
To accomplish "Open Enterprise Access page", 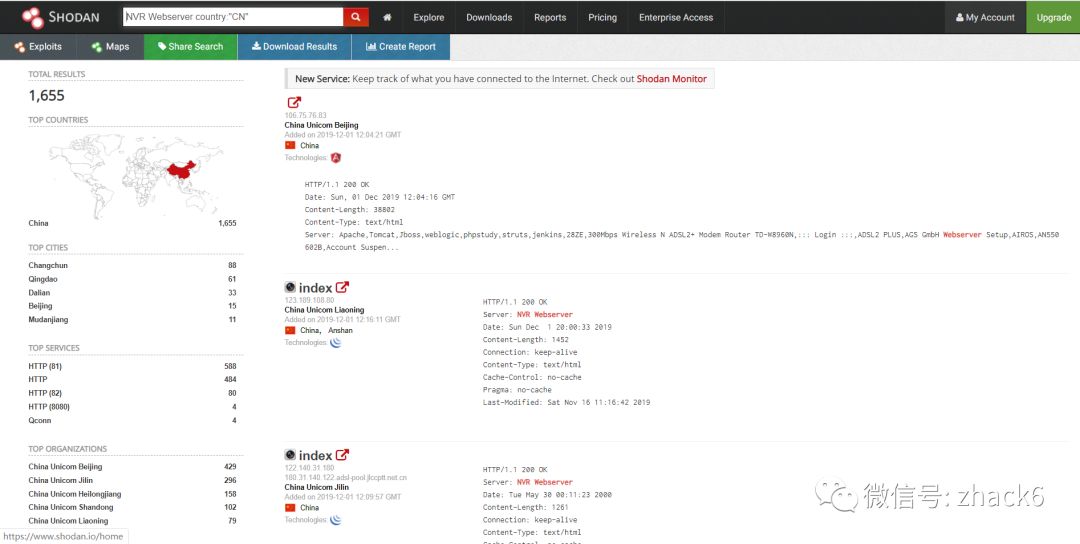I will point(676,17).
